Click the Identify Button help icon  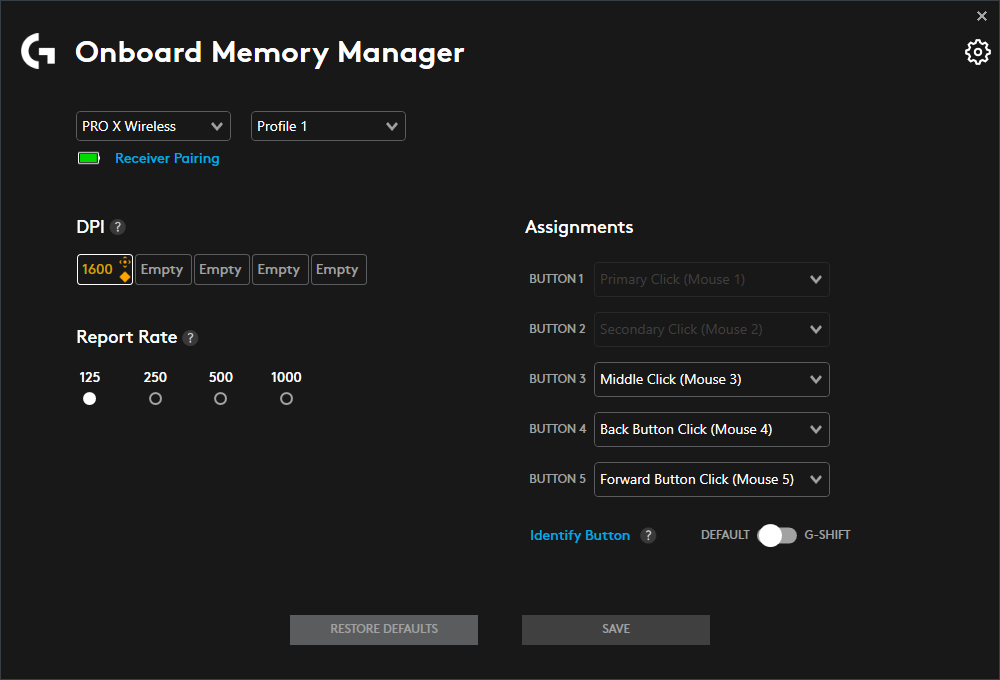pyautogui.click(x=648, y=535)
